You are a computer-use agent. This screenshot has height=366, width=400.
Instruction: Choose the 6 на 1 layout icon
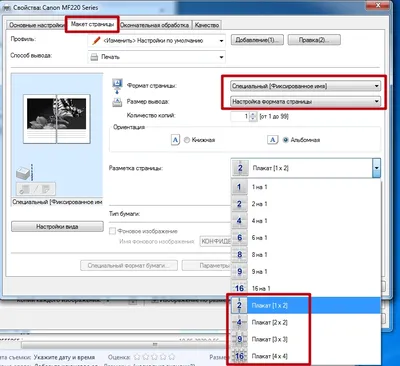click(239, 238)
